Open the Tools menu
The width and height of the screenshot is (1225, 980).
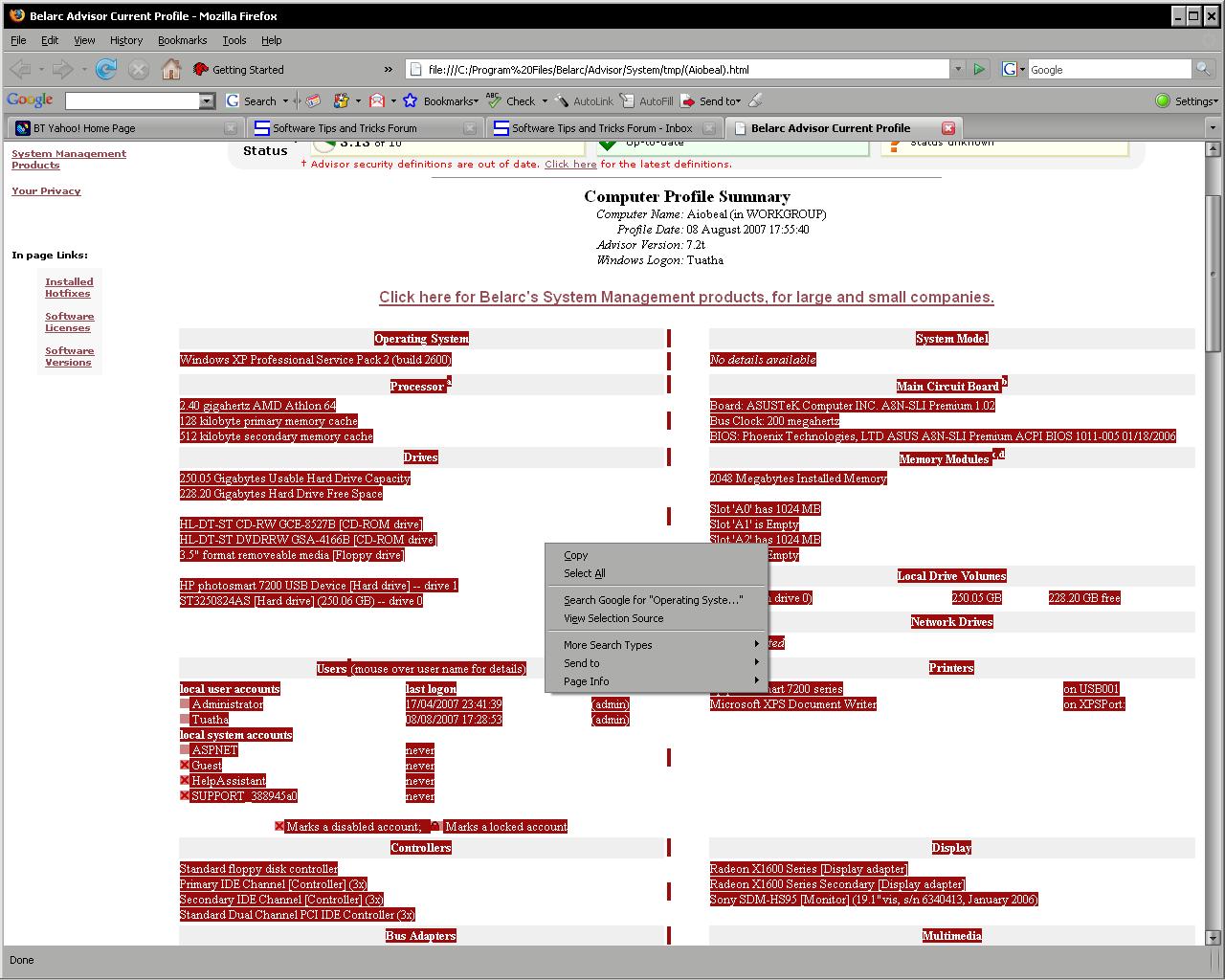[234, 40]
